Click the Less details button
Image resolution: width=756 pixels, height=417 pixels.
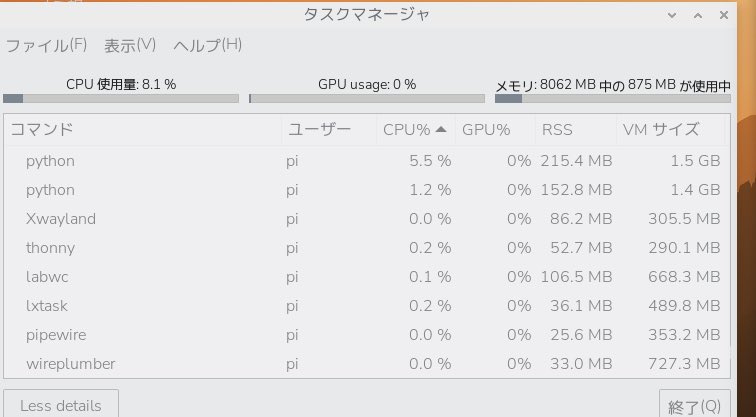[x=61, y=405]
